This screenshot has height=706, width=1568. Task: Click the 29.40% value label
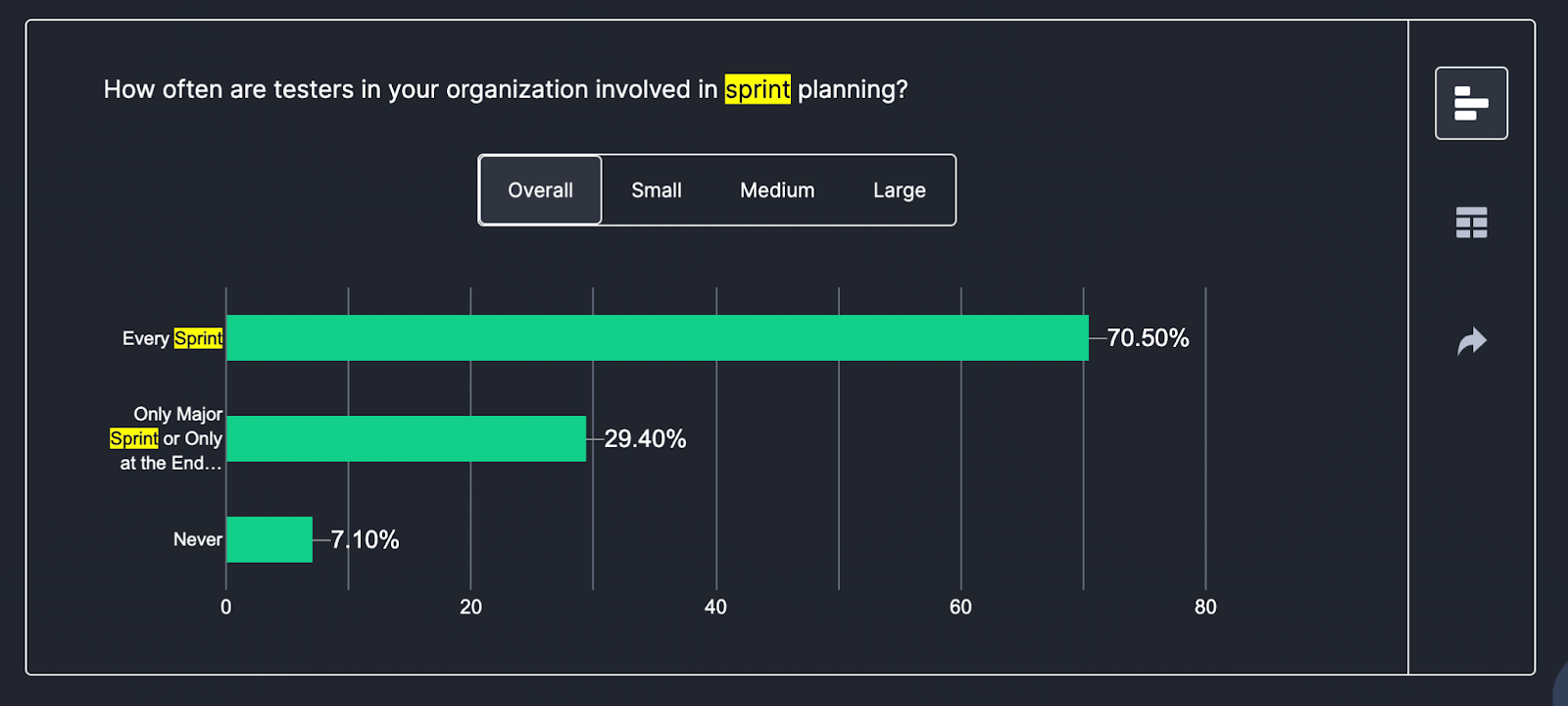point(644,439)
